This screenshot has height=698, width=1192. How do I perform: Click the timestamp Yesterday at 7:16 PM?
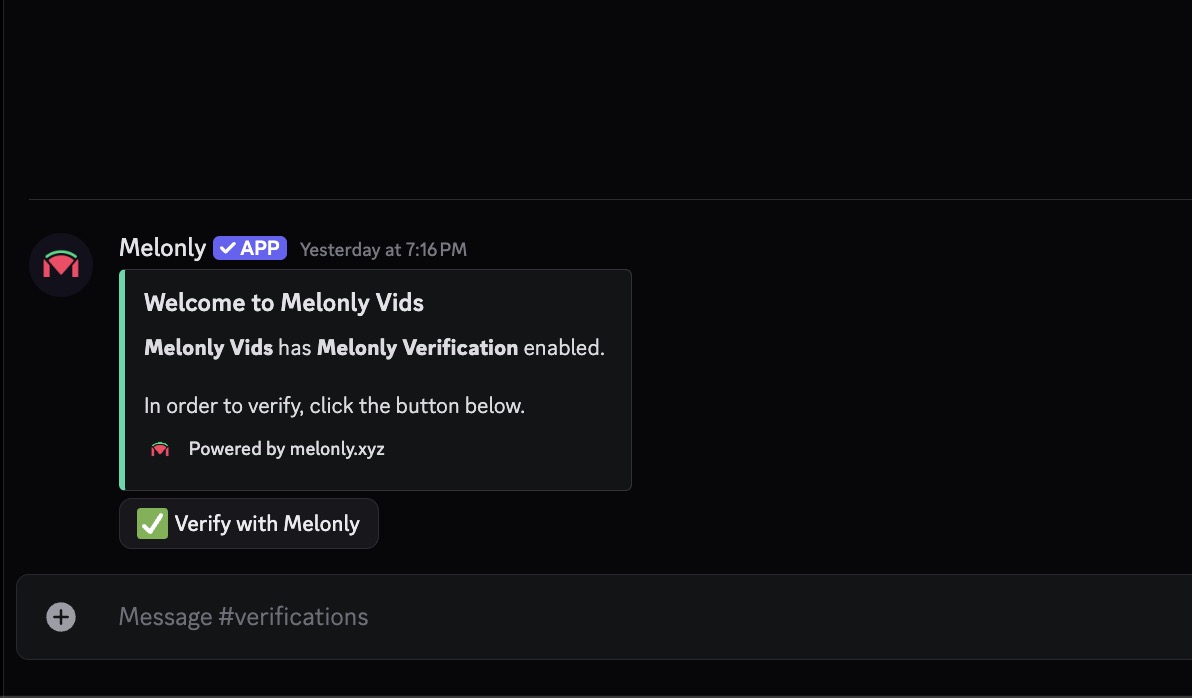(x=382, y=249)
